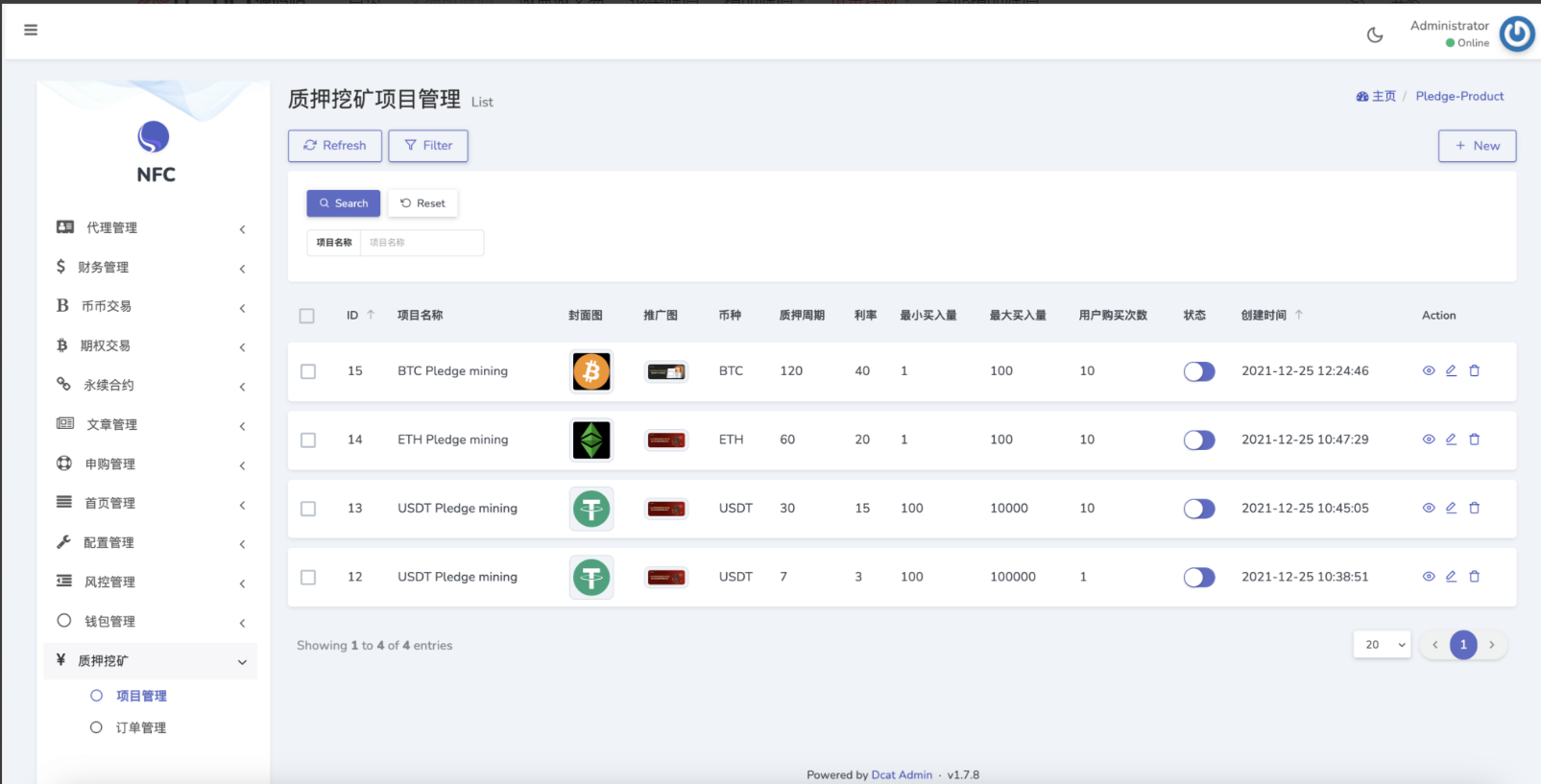Image resolution: width=1541 pixels, height=784 pixels.
Task: Check the checkbox for row ID 14
Action: click(x=308, y=440)
